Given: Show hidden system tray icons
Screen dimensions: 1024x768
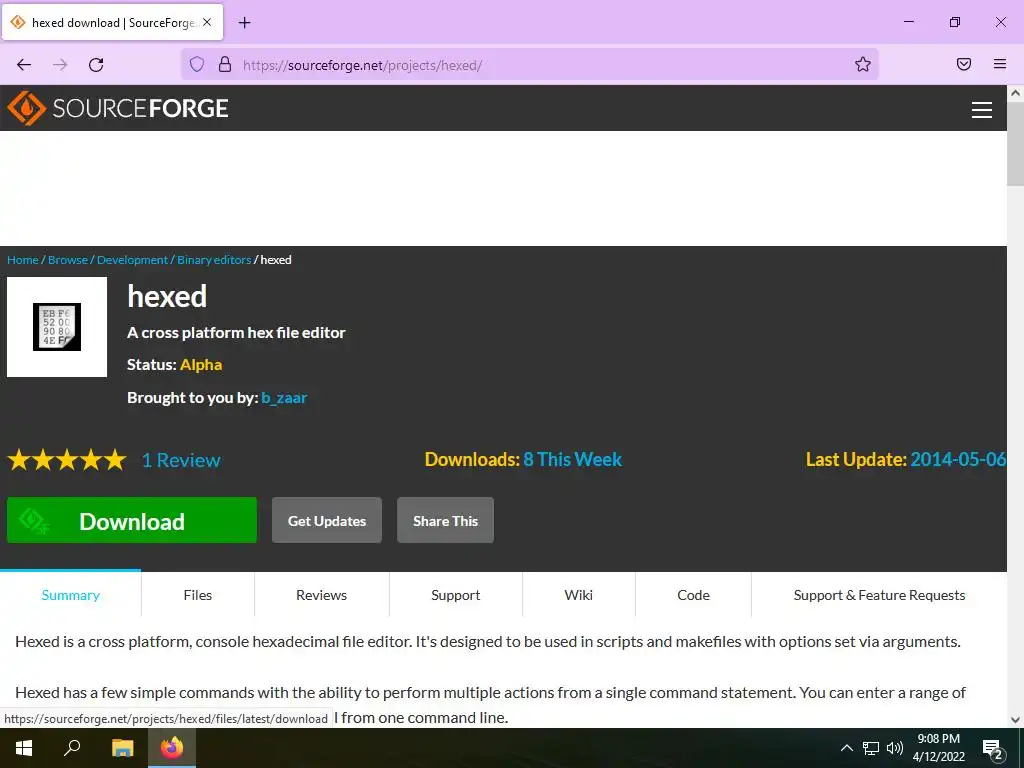Looking at the screenshot, I should click(846, 748).
